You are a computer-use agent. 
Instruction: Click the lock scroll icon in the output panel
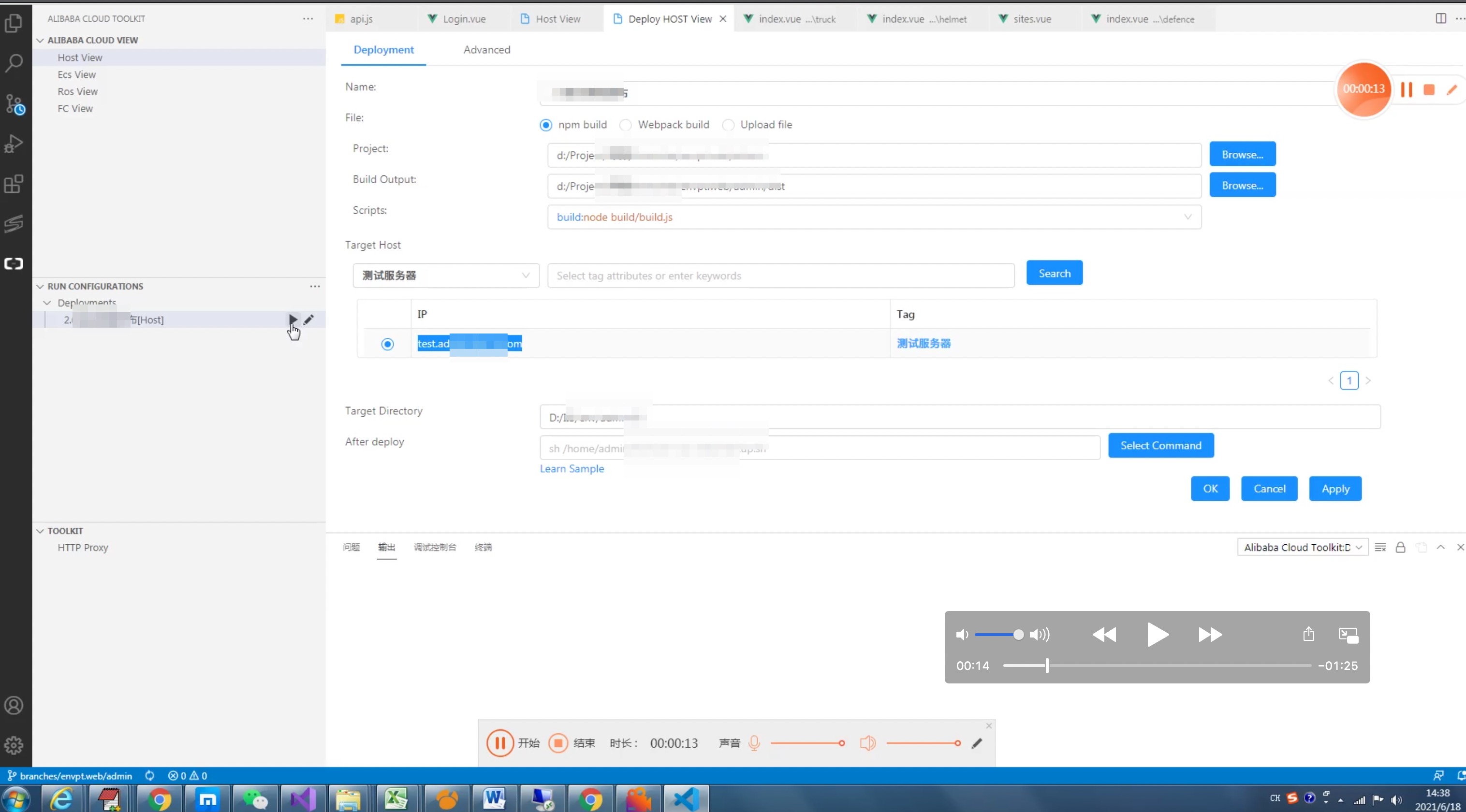tap(1400, 547)
